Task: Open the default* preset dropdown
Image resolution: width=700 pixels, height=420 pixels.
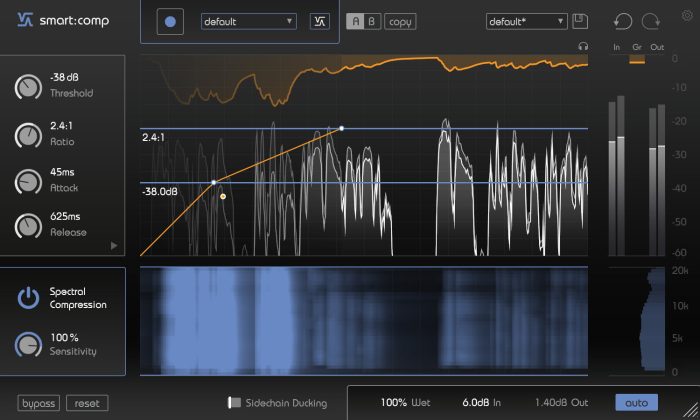Action: click(x=526, y=21)
